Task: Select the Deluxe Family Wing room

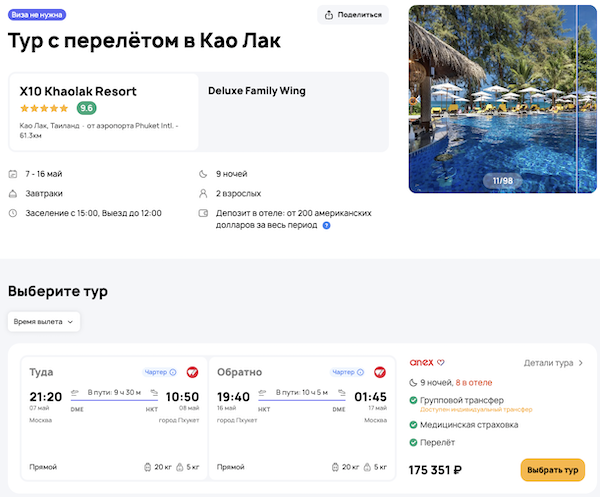Action: (x=257, y=91)
